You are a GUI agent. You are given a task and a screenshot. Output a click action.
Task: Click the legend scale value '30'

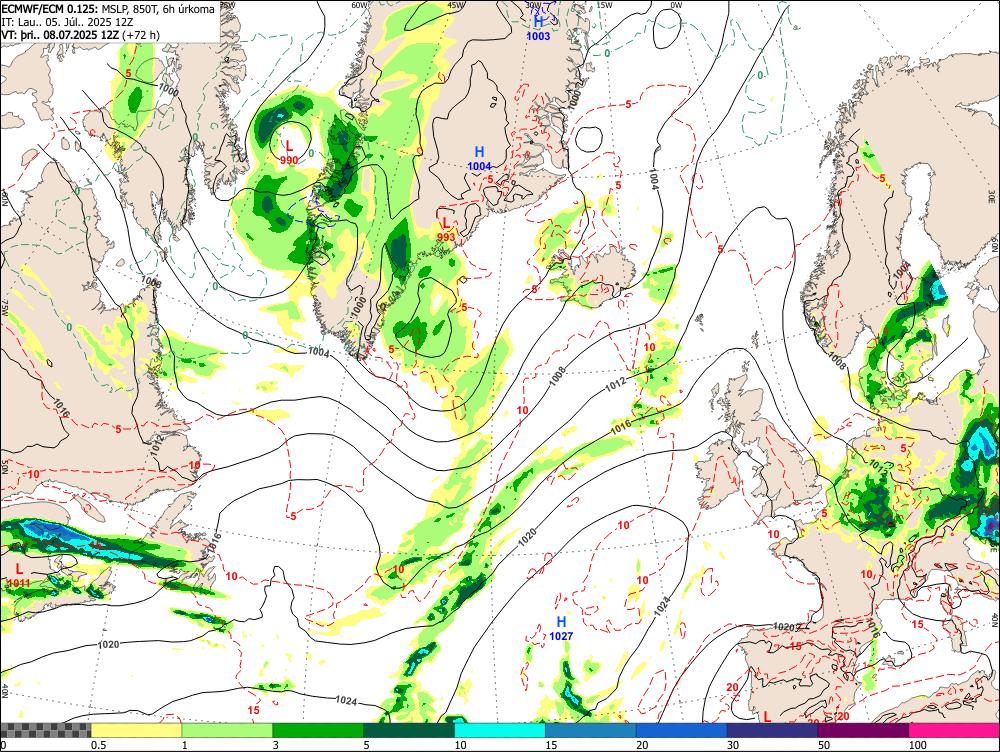[733, 745]
